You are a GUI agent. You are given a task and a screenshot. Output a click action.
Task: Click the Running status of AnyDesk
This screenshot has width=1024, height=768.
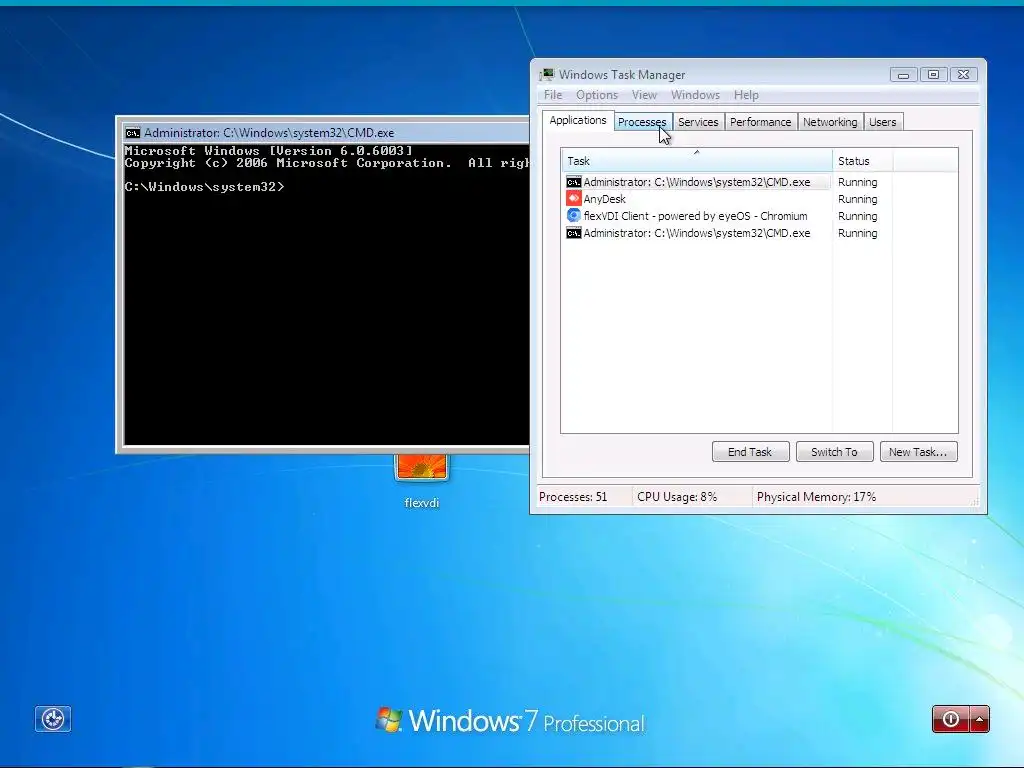(857, 199)
